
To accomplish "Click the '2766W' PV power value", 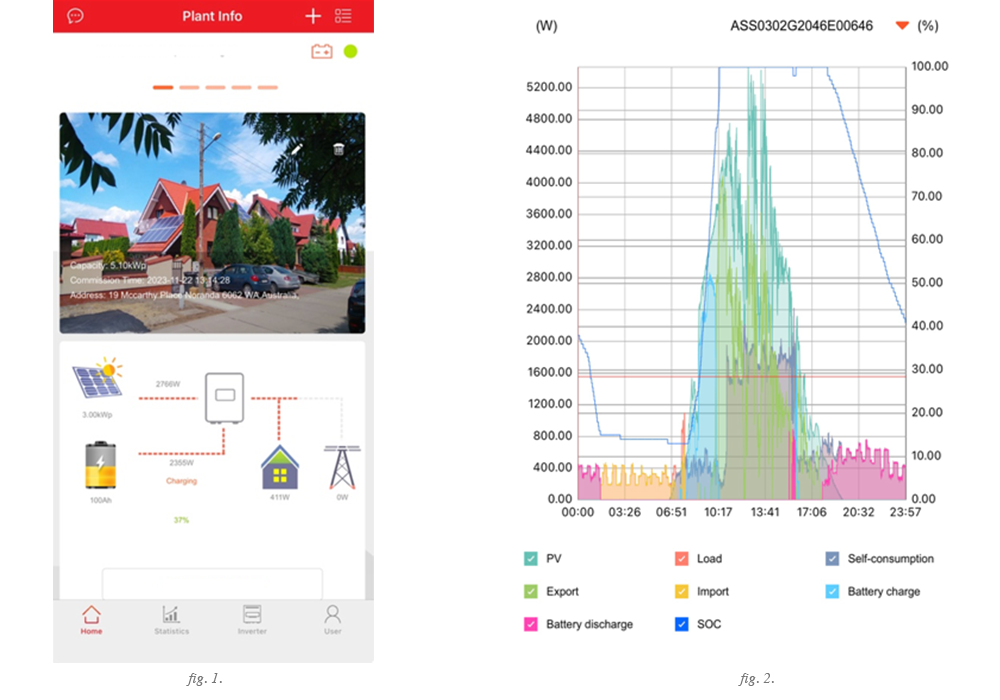I will pyautogui.click(x=168, y=384).
